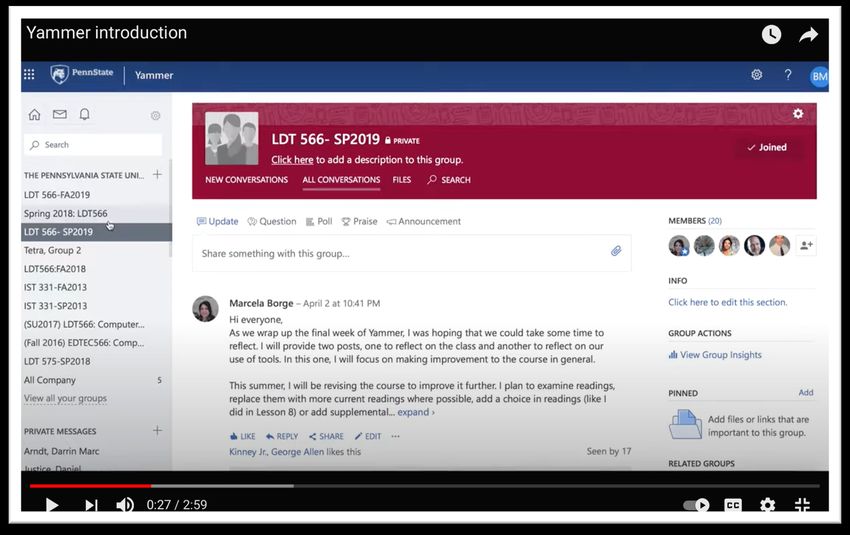Like Marcela Borge's post
850x535 pixels.
tap(242, 436)
